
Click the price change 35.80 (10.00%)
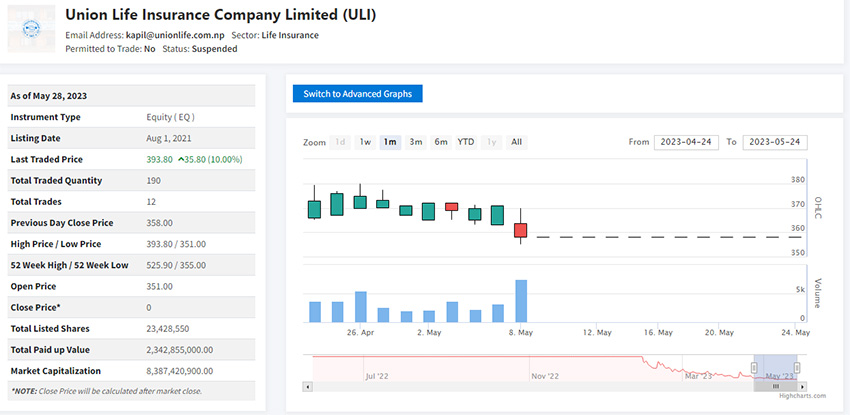click(x=210, y=159)
